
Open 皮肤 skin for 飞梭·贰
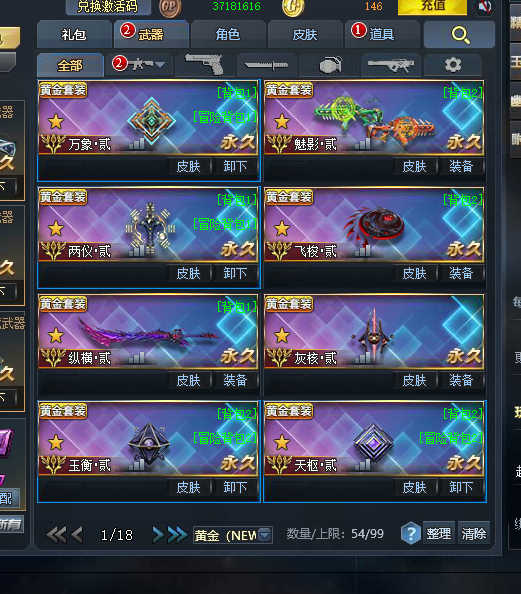(x=415, y=273)
